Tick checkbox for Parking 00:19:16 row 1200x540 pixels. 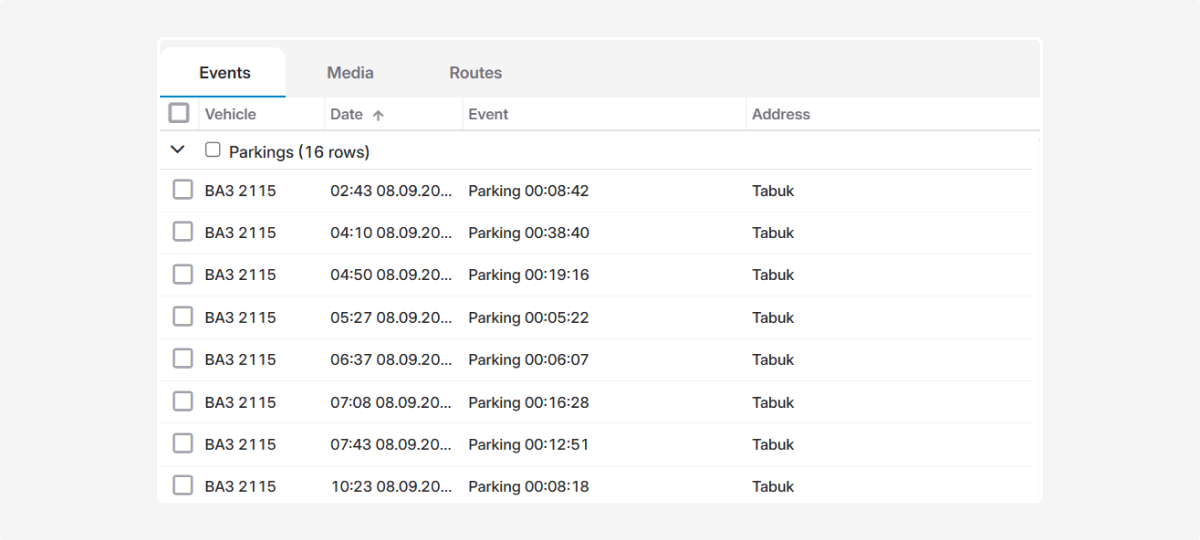click(x=182, y=274)
